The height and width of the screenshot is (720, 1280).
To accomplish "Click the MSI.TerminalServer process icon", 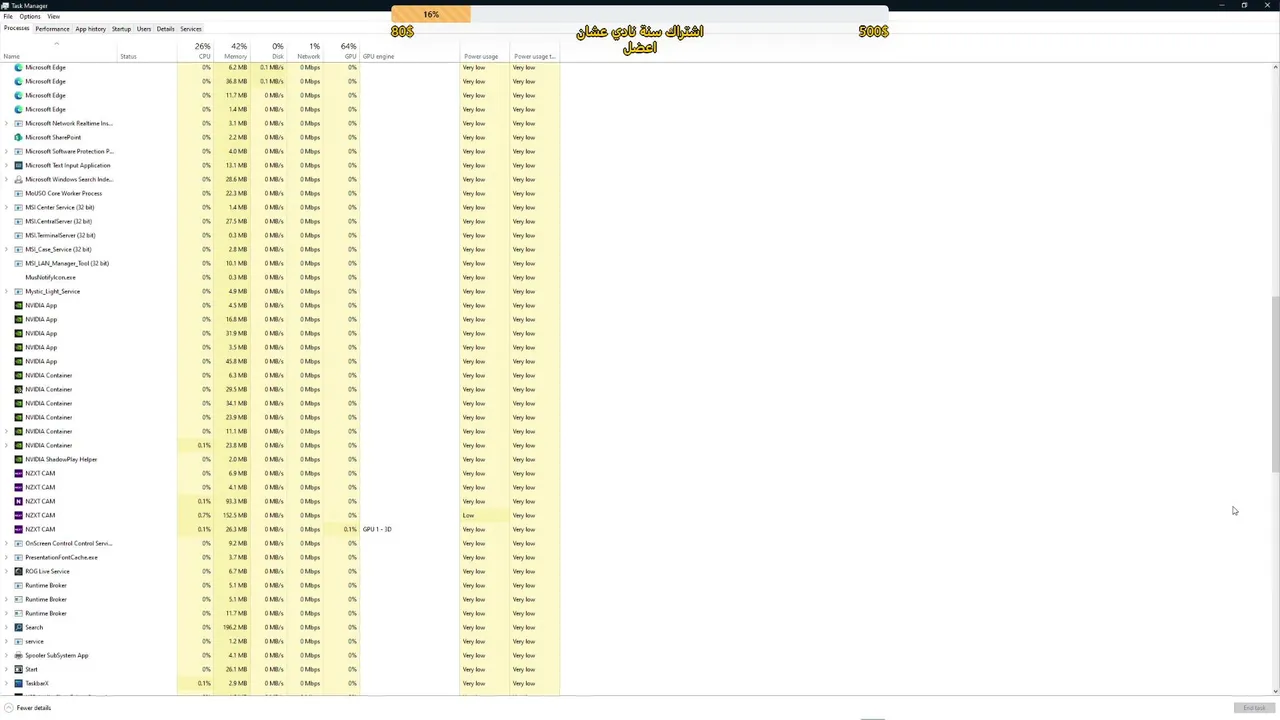I will (x=18, y=235).
